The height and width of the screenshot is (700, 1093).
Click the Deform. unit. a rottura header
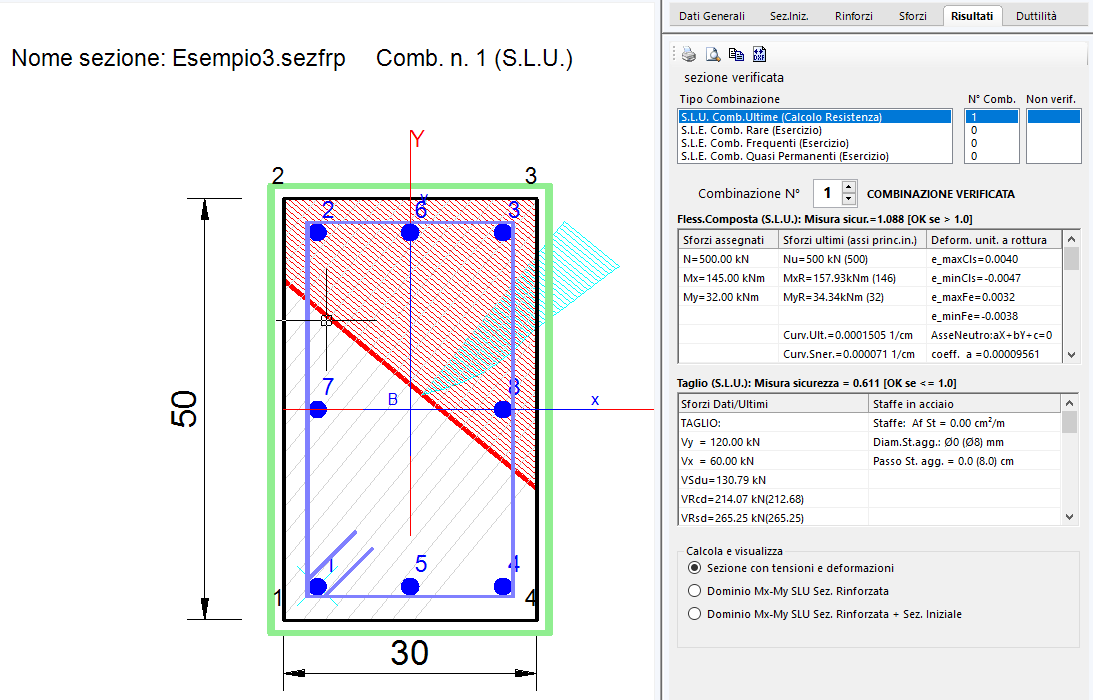click(x=993, y=240)
